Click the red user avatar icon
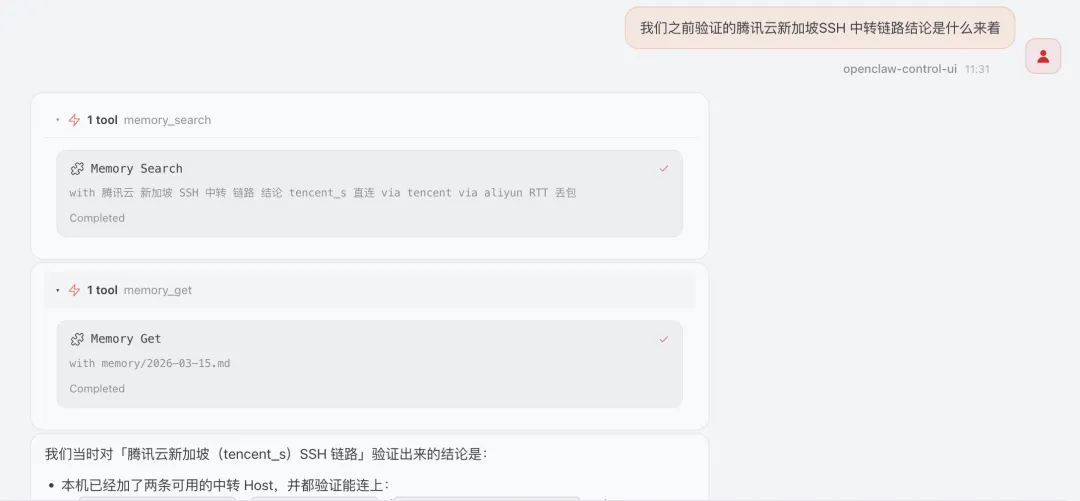 pos(1043,57)
